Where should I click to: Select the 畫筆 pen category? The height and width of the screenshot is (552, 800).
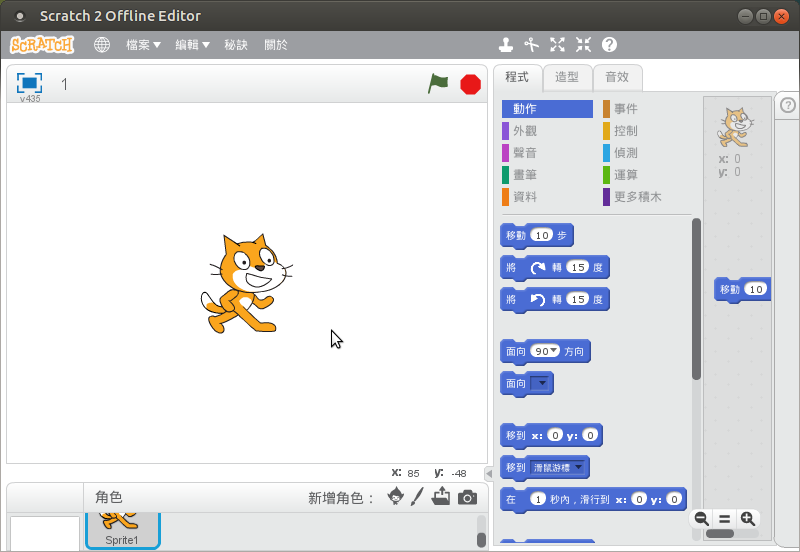click(547, 174)
